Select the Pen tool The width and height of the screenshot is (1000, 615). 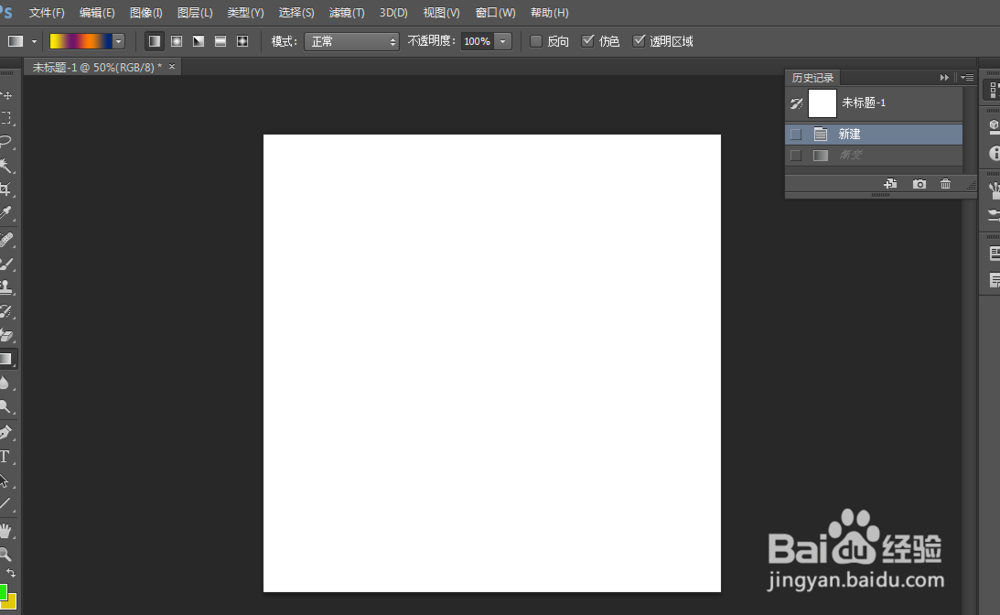[x=6, y=433]
